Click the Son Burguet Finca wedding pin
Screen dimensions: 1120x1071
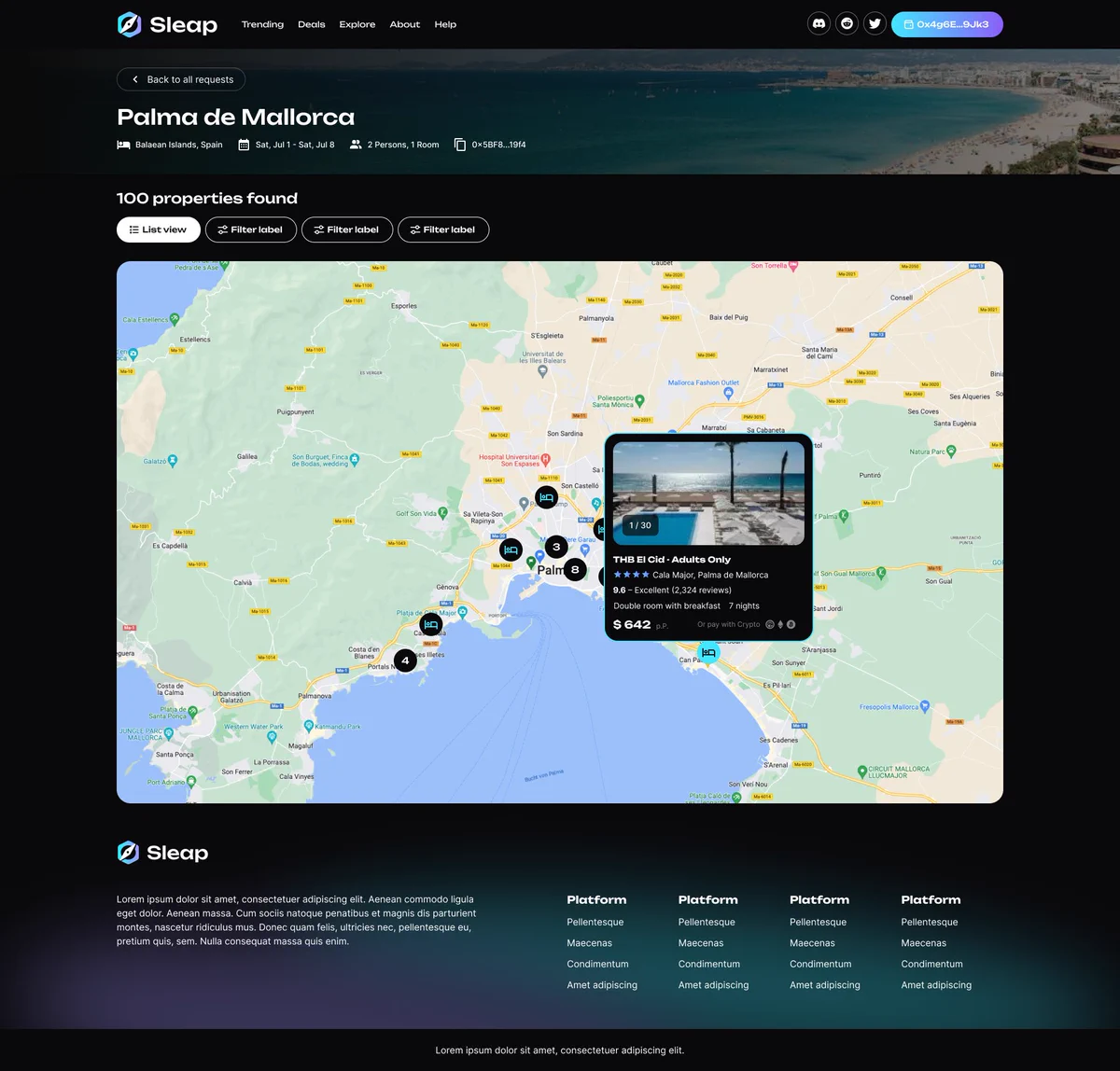click(x=355, y=459)
